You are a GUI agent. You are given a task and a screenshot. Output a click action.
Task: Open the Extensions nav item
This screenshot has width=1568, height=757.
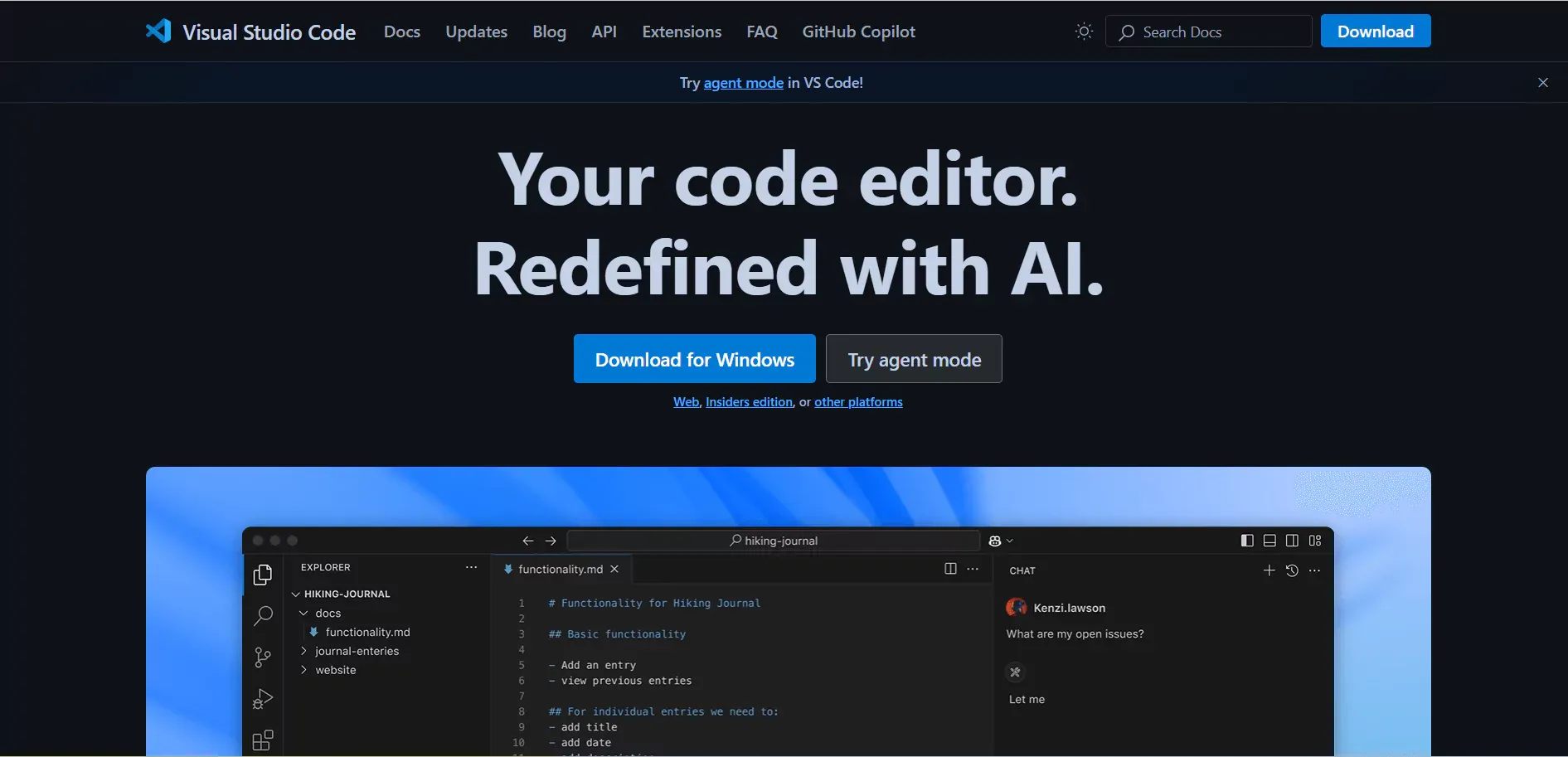tap(682, 32)
